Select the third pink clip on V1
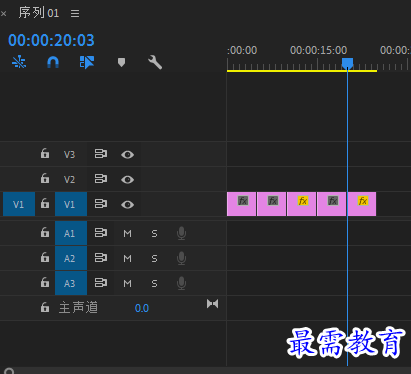 (x=301, y=204)
